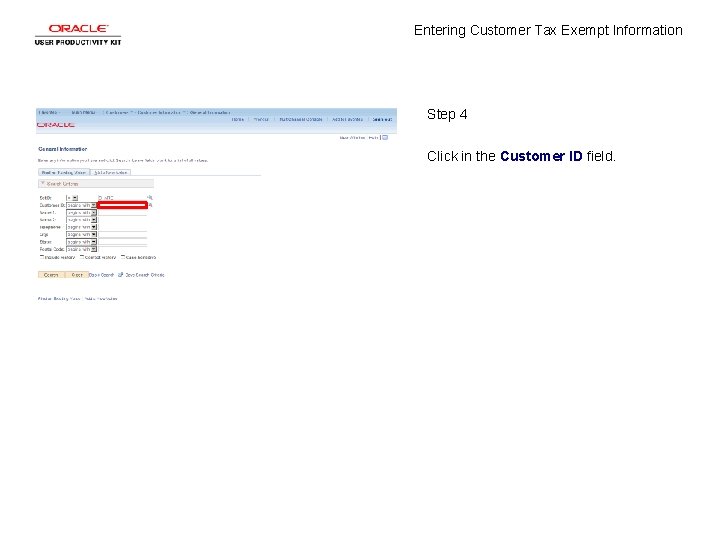Screen dimensions: 720x540
Task: Click the Save Search Criteria link
Action: (x=145, y=275)
